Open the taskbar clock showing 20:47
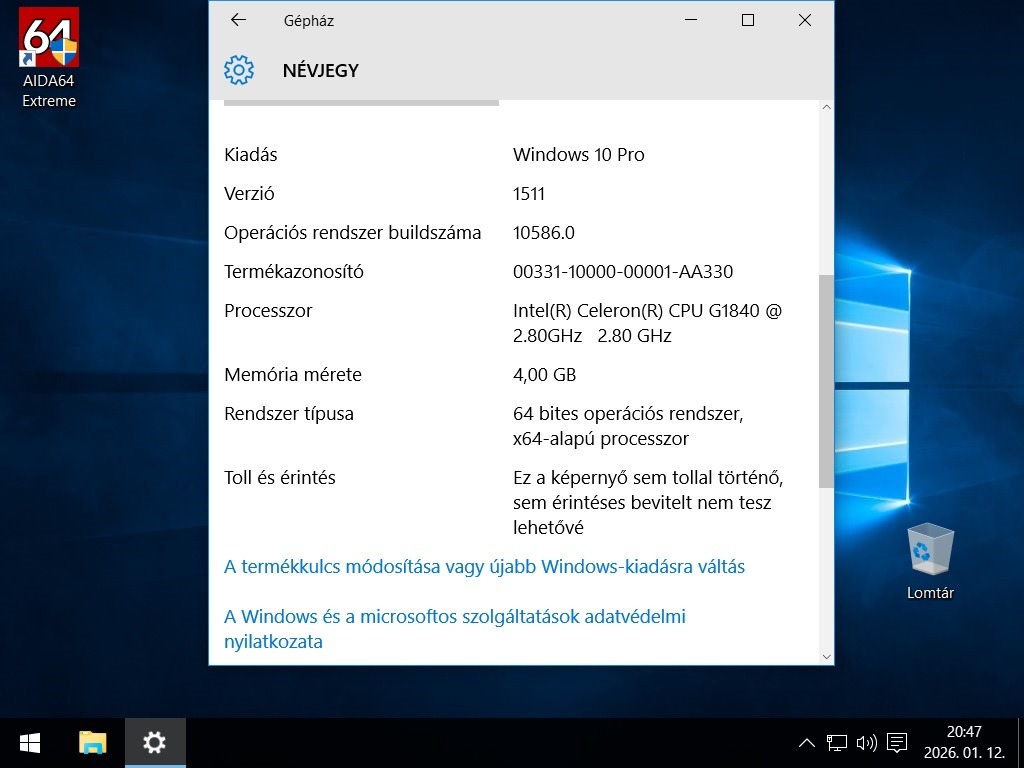 coord(965,743)
